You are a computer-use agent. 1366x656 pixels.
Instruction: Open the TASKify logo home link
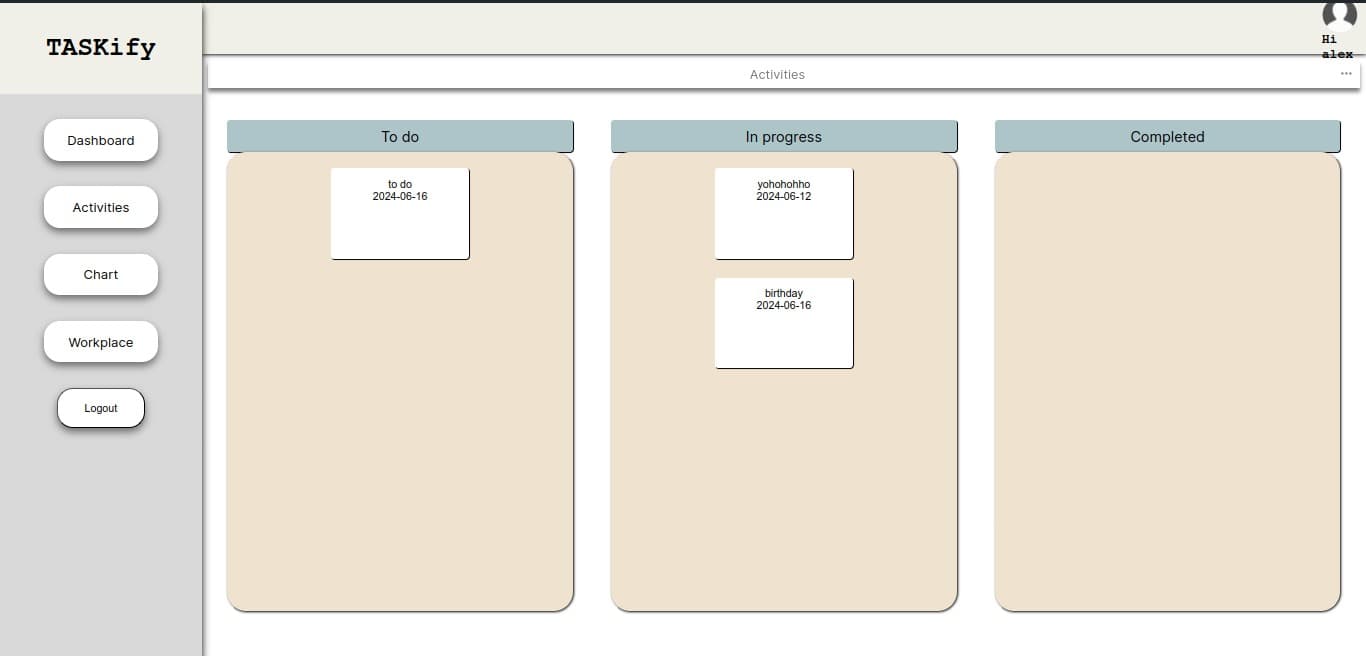click(x=100, y=47)
